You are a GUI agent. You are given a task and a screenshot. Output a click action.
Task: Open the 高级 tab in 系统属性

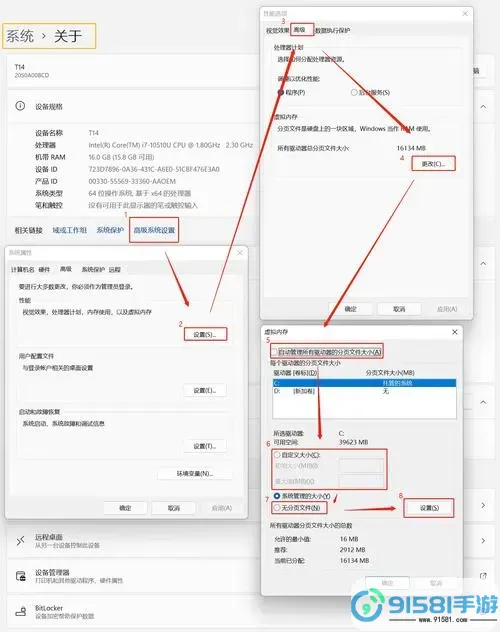point(66,269)
